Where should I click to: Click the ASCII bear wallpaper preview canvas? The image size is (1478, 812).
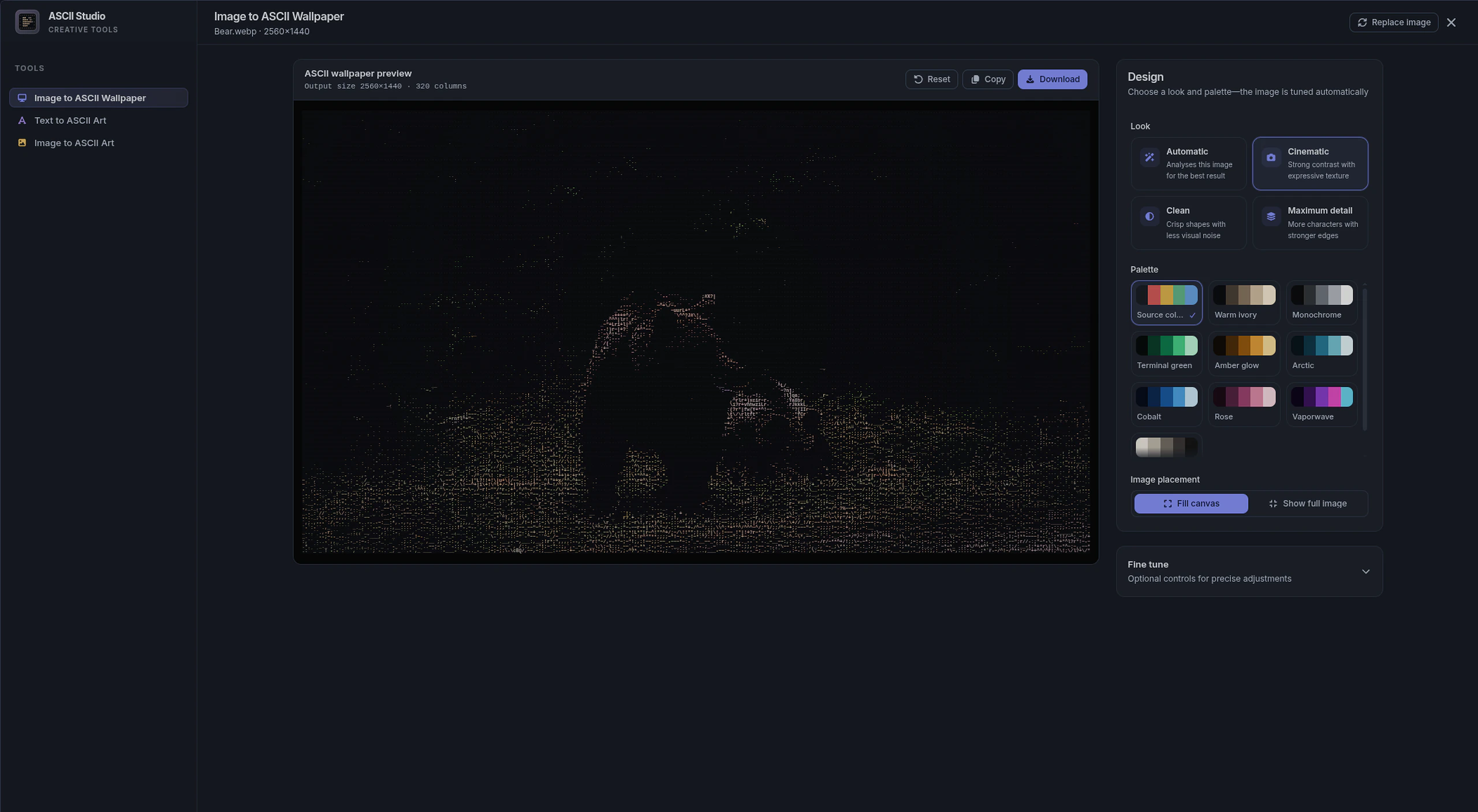coord(696,331)
